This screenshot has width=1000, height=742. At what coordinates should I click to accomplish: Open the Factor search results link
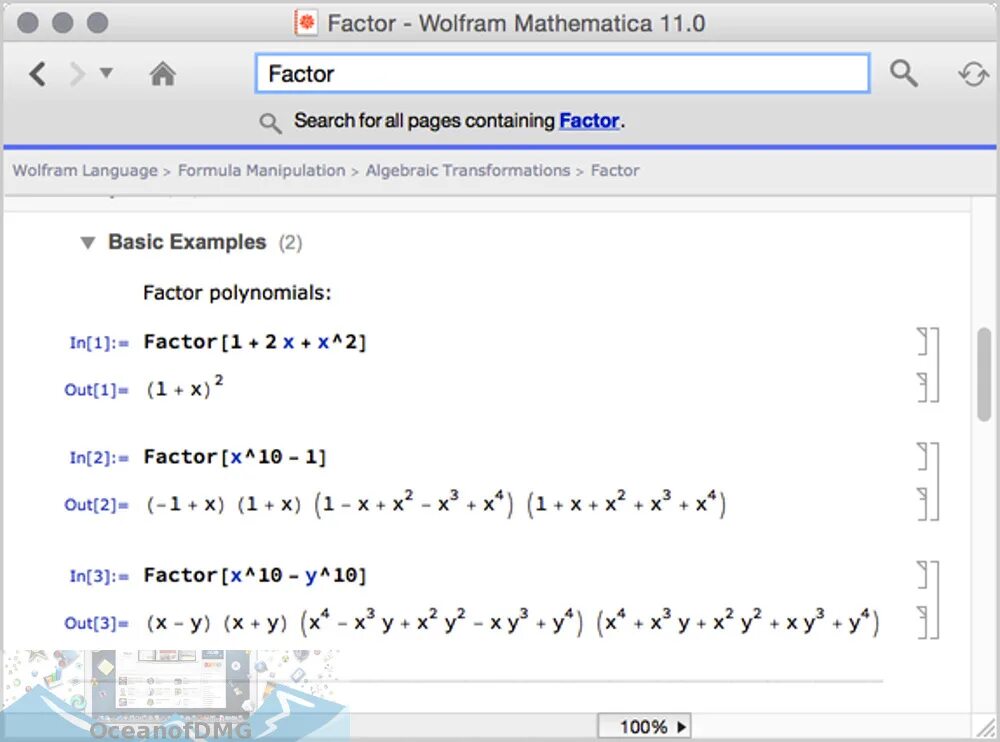(589, 121)
